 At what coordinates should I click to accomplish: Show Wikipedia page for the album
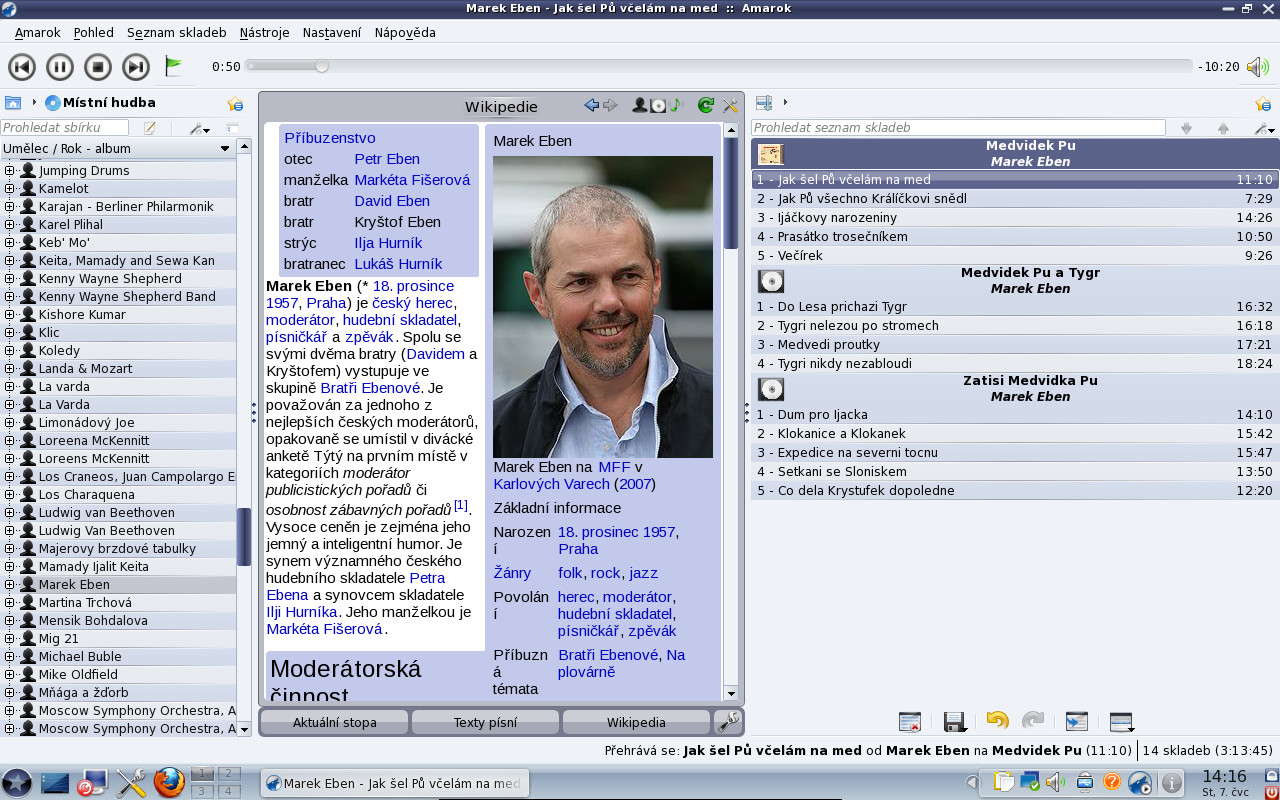[x=658, y=105]
